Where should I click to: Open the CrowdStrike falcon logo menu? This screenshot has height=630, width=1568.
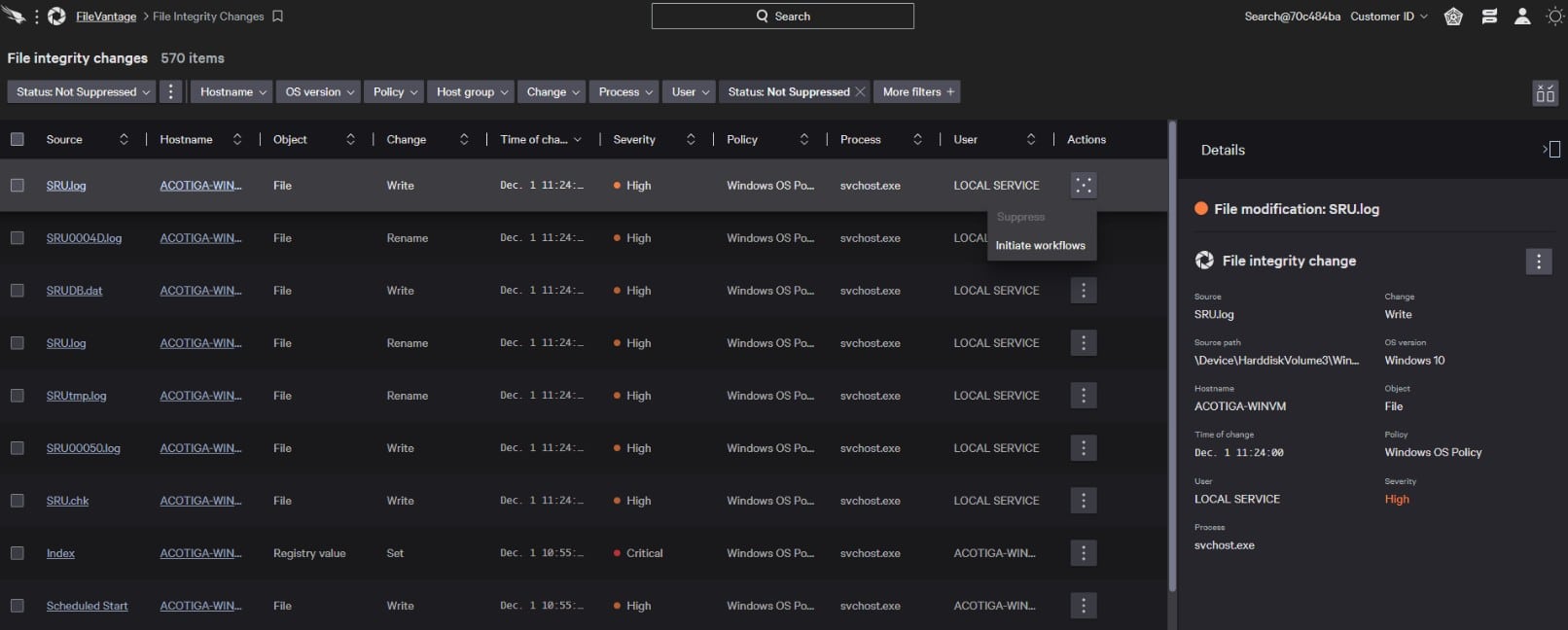click(x=13, y=16)
